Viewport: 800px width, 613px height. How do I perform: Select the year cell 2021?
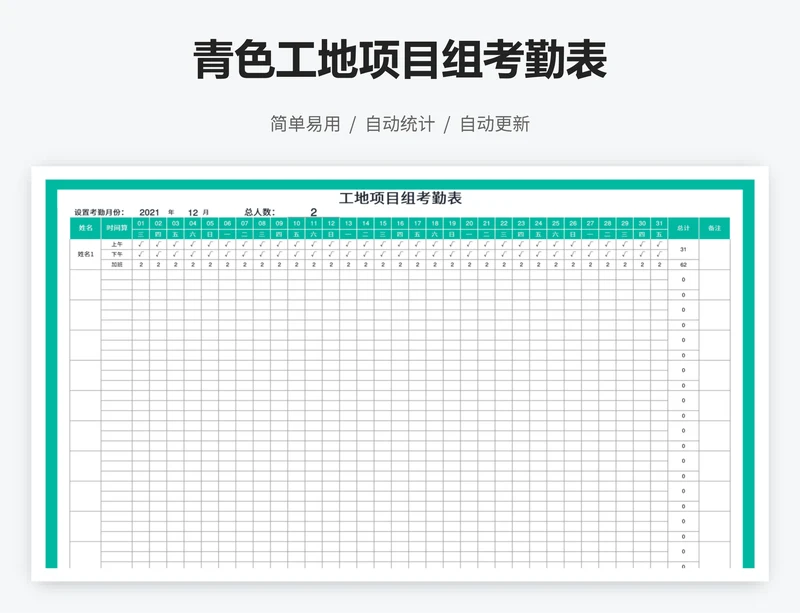point(149,212)
